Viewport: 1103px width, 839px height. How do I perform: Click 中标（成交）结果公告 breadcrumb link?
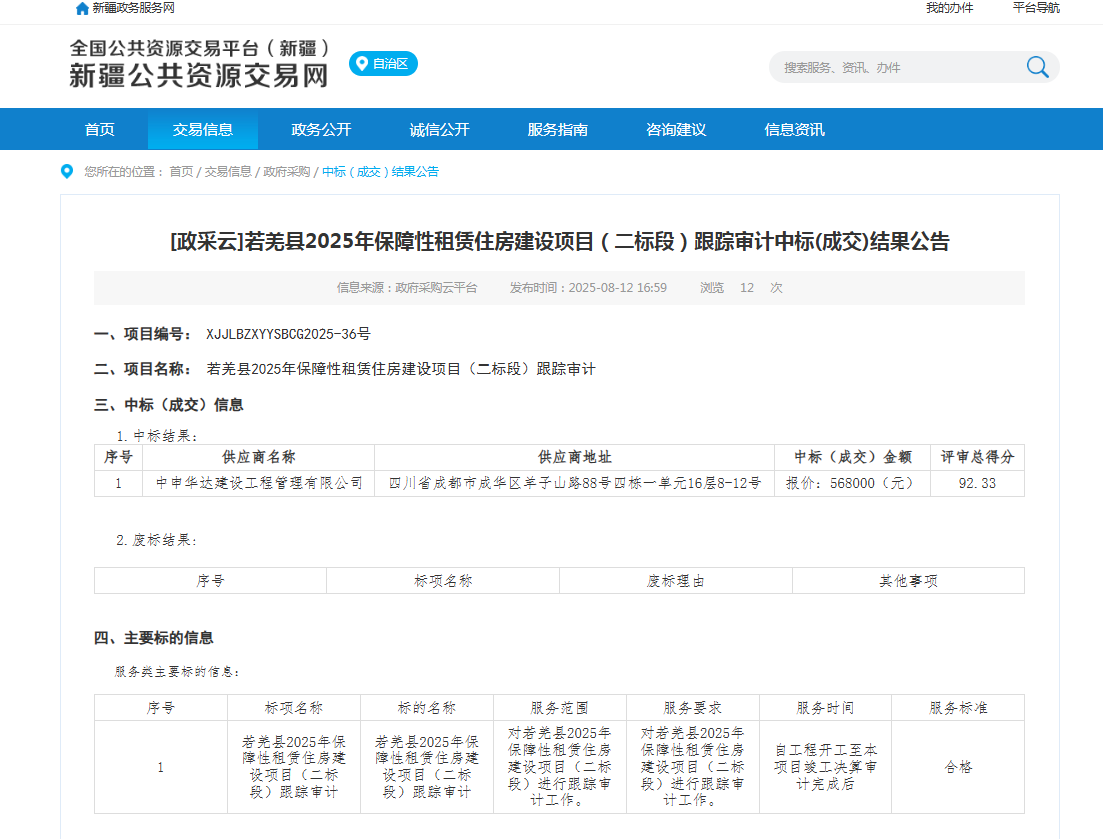coord(380,172)
